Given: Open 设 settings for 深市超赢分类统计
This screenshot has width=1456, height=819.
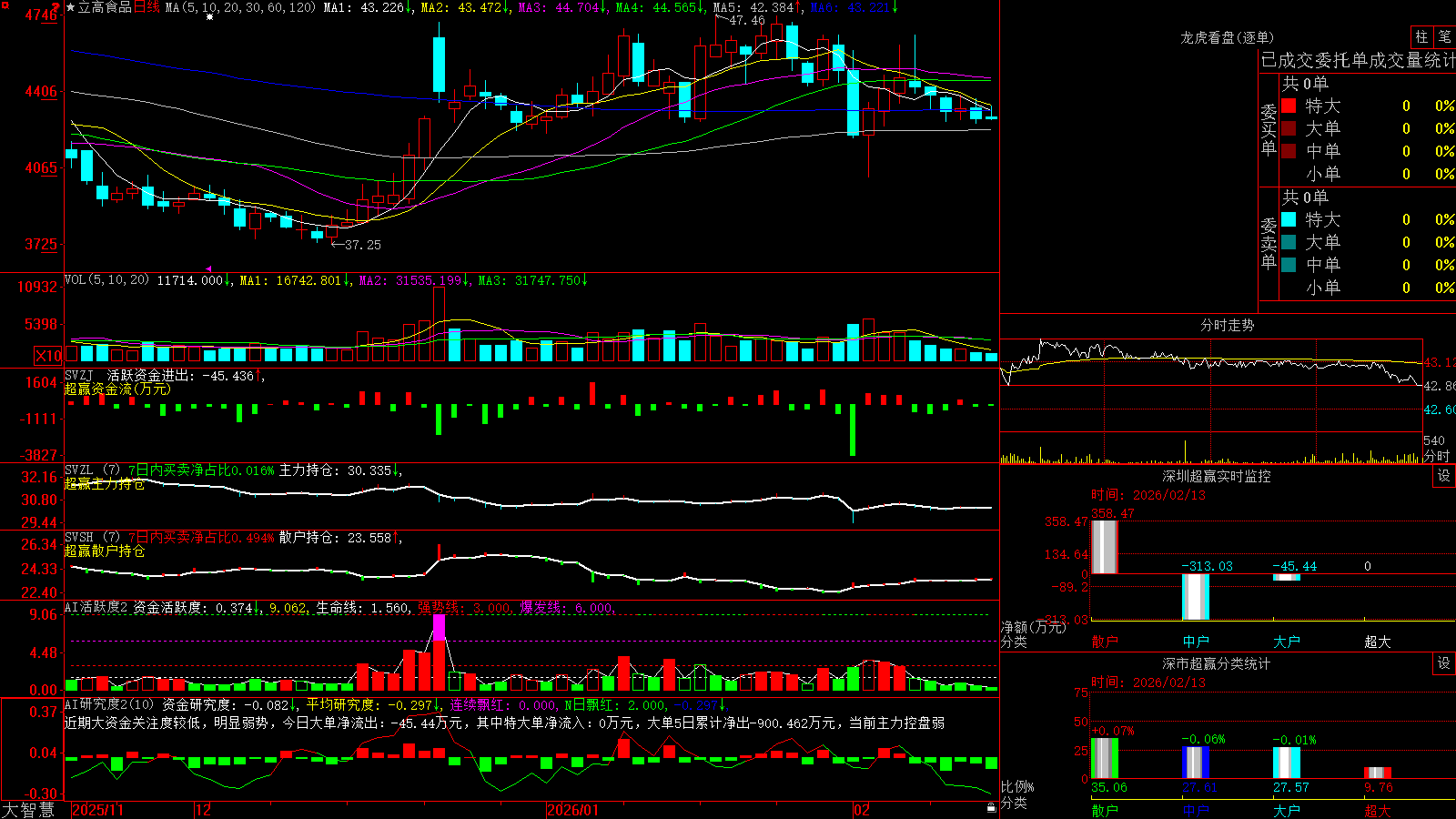Looking at the screenshot, I should 1444,663.
